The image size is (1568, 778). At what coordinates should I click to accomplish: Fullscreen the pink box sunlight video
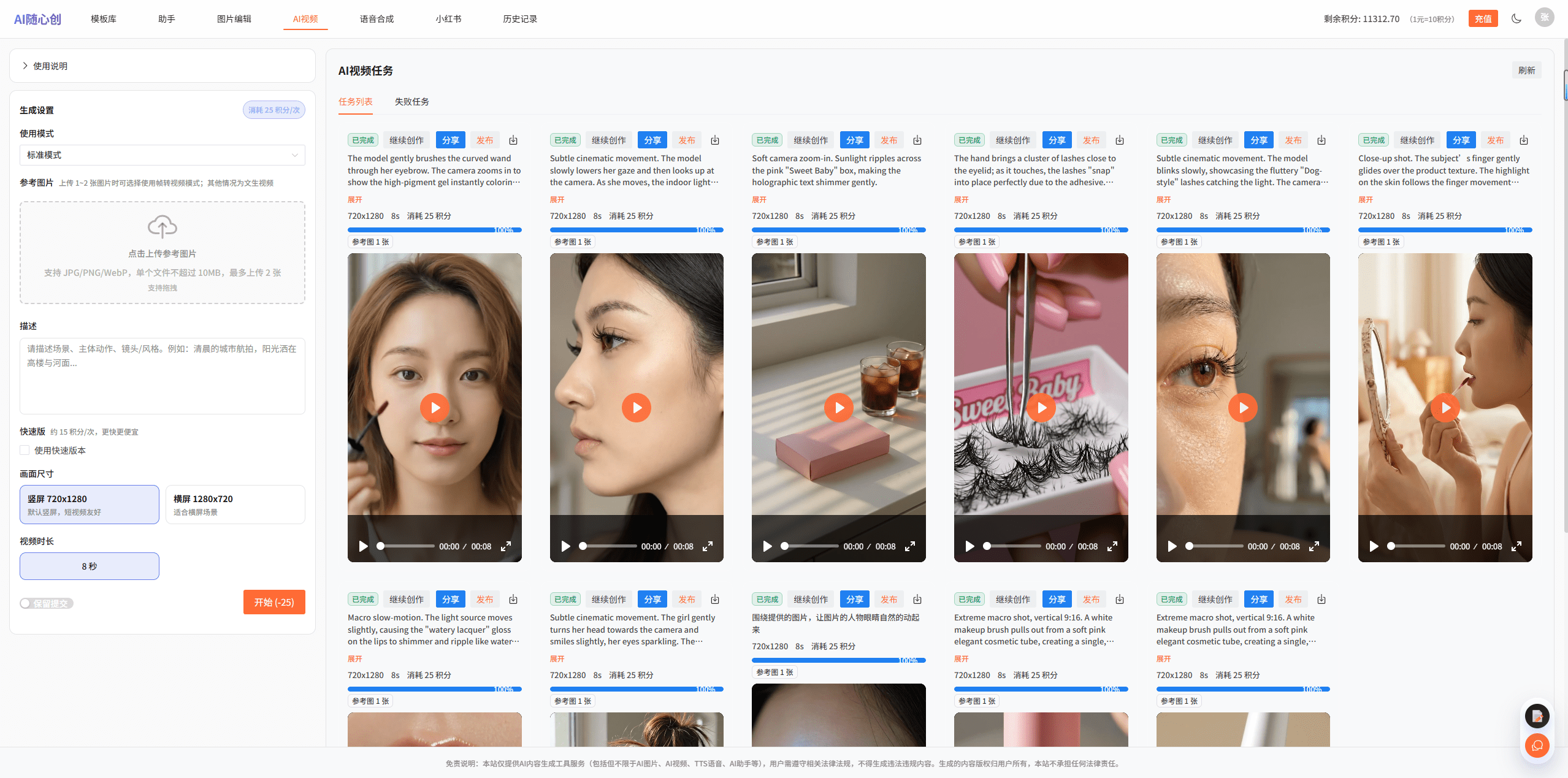pyautogui.click(x=910, y=546)
